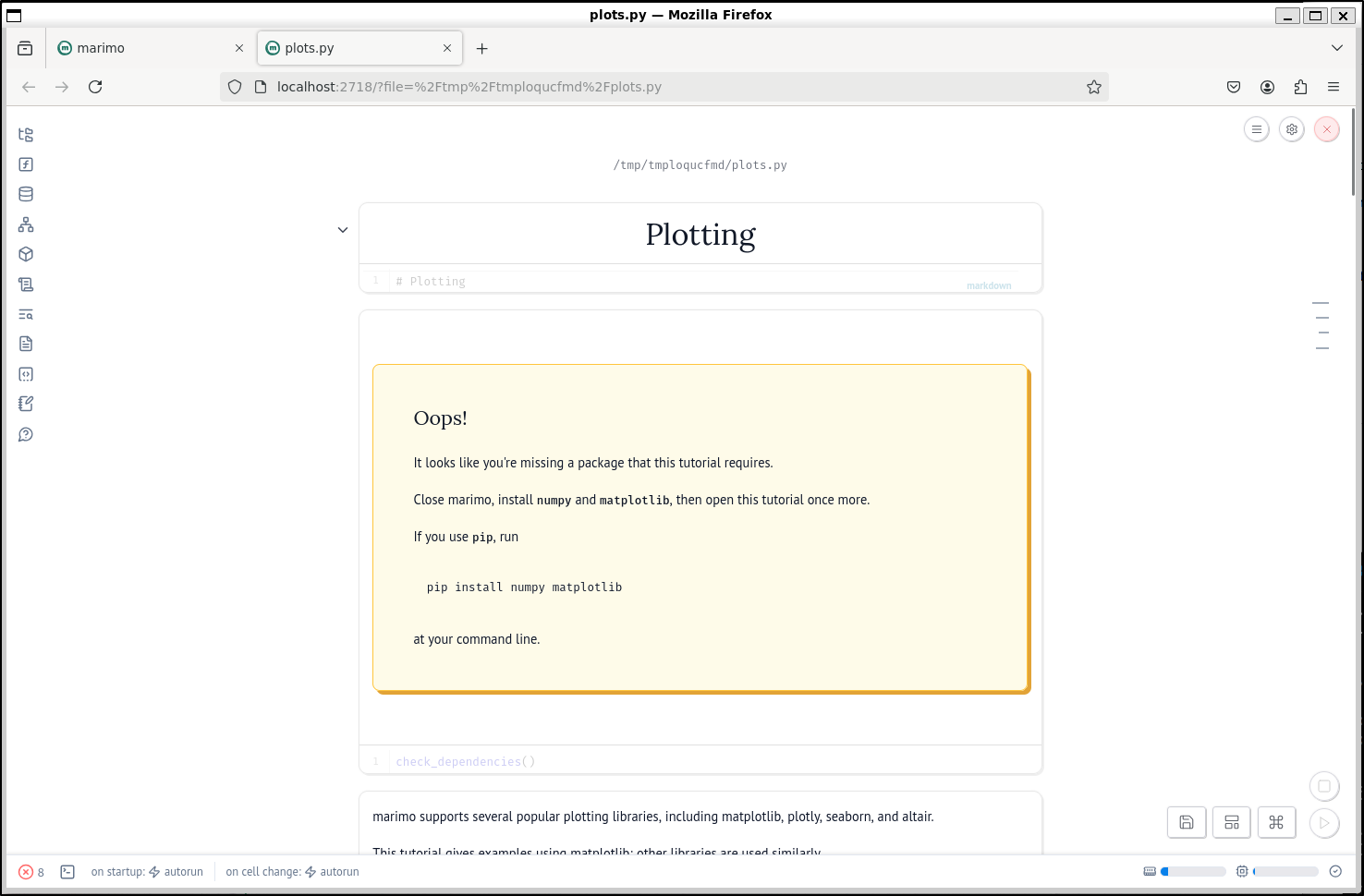Change on cell change autorun setting
This screenshot has width=1364, height=896.
pyautogui.click(x=293, y=872)
